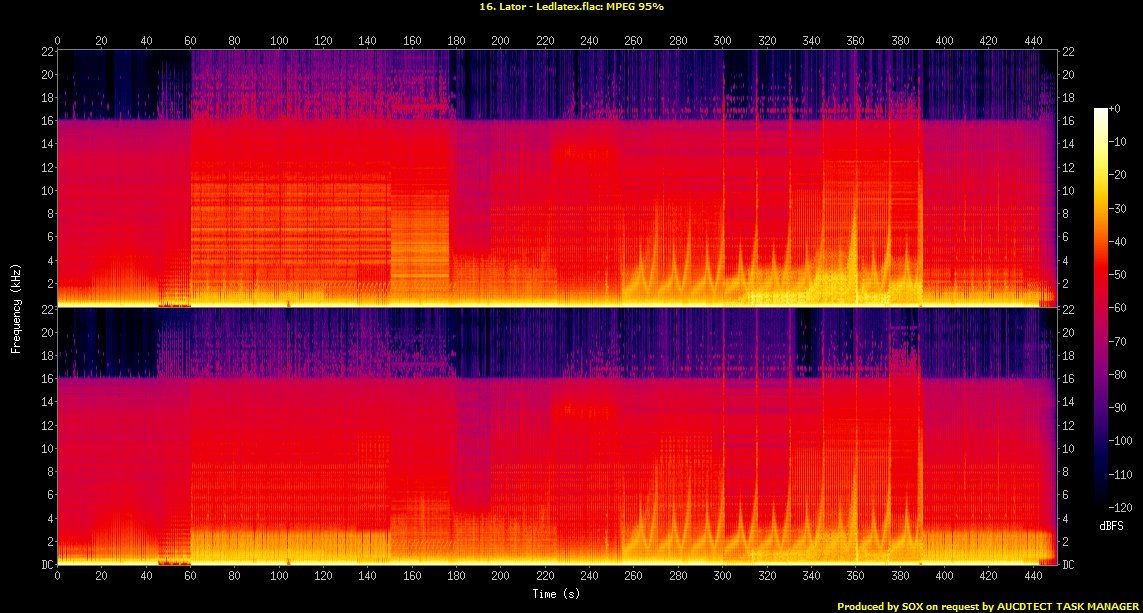
Task: Select the "Frequency (kHz)" axis label
Action: pyautogui.click(x=16, y=307)
